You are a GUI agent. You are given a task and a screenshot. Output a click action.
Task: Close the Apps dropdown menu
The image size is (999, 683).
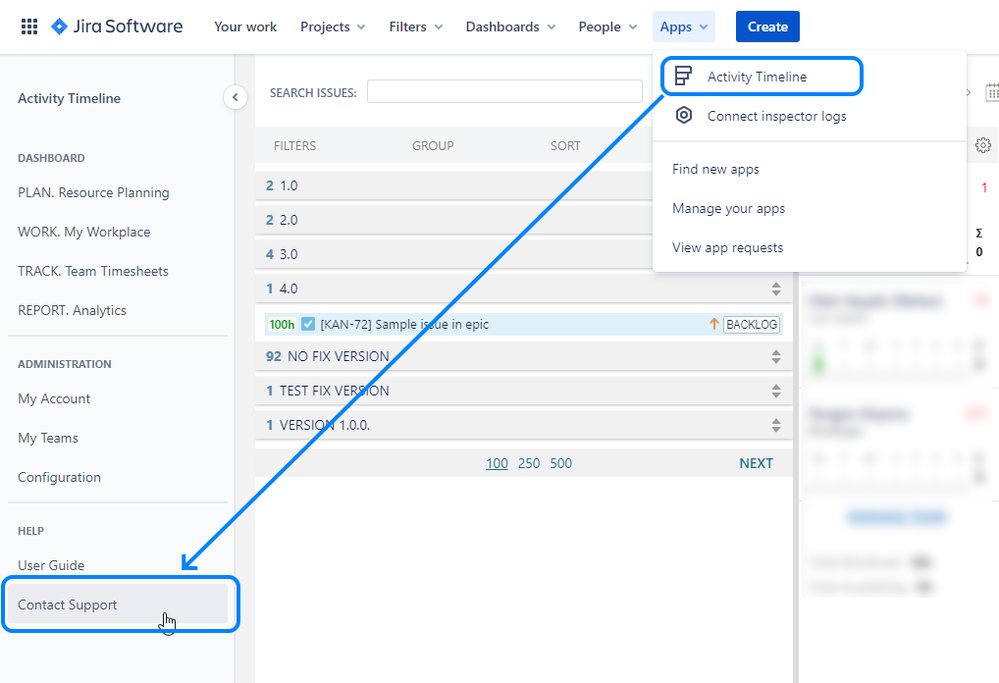pyautogui.click(x=684, y=27)
